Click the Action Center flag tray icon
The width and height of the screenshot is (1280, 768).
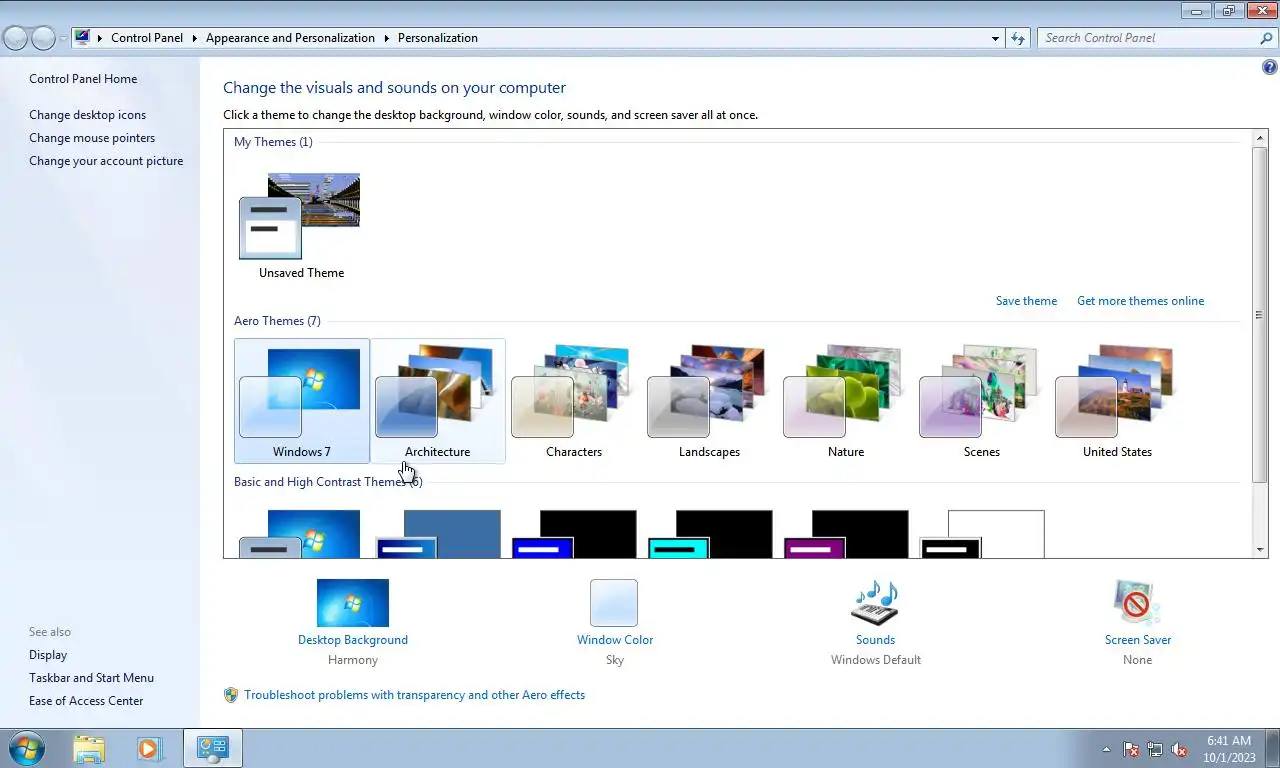(x=1131, y=749)
